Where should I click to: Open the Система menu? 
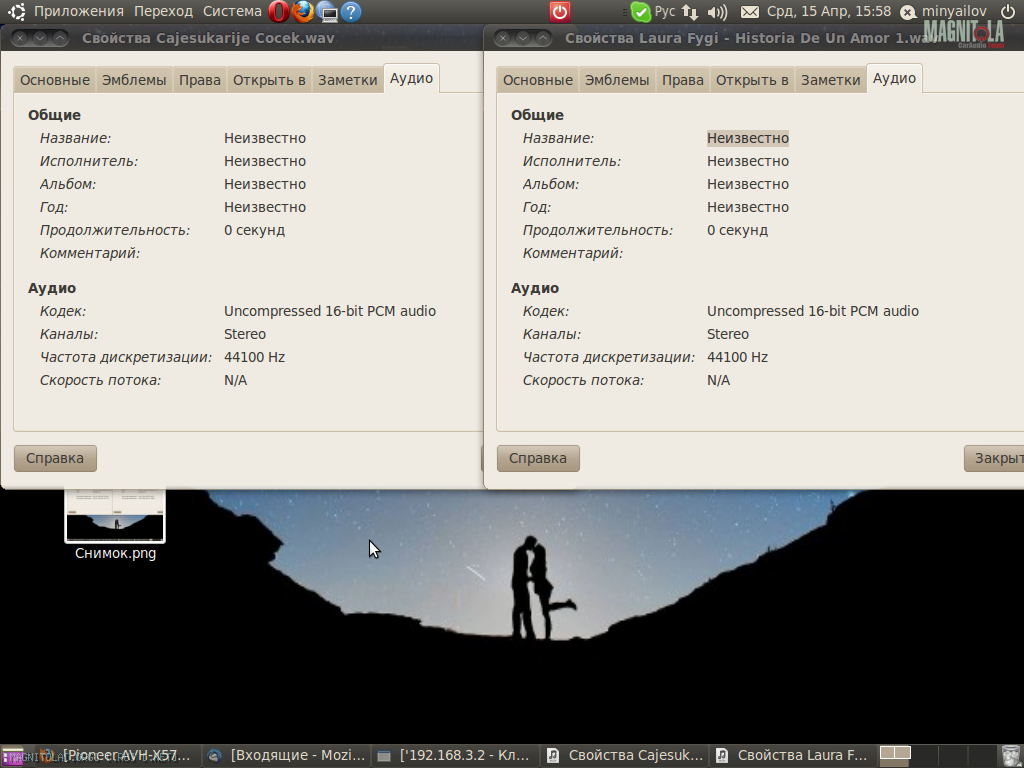(x=231, y=12)
